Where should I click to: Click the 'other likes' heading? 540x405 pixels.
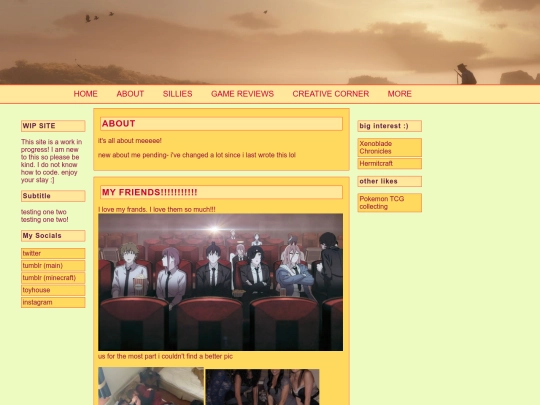(390, 181)
